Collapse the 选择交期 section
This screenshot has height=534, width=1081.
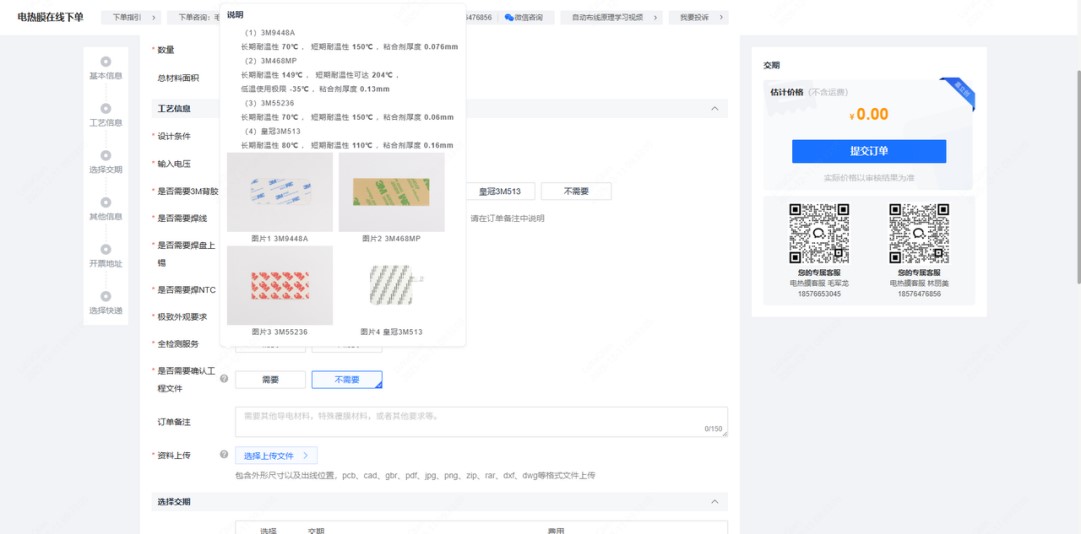click(x=713, y=502)
